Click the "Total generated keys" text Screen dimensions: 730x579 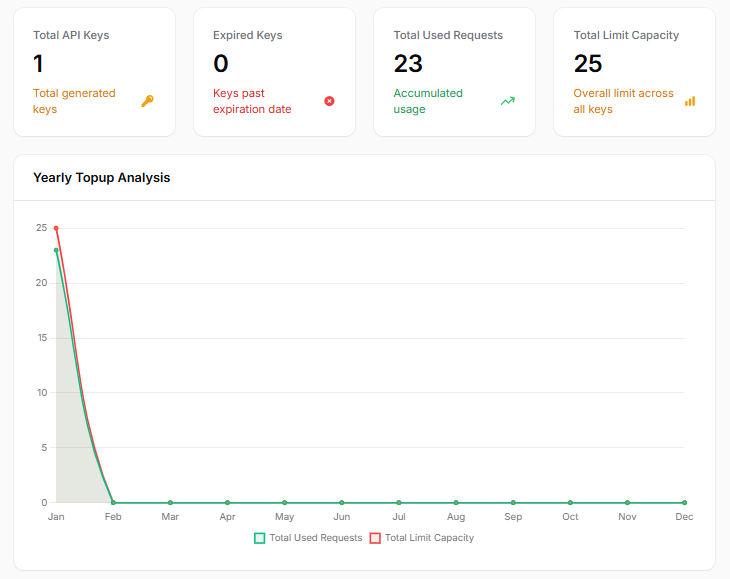74,101
